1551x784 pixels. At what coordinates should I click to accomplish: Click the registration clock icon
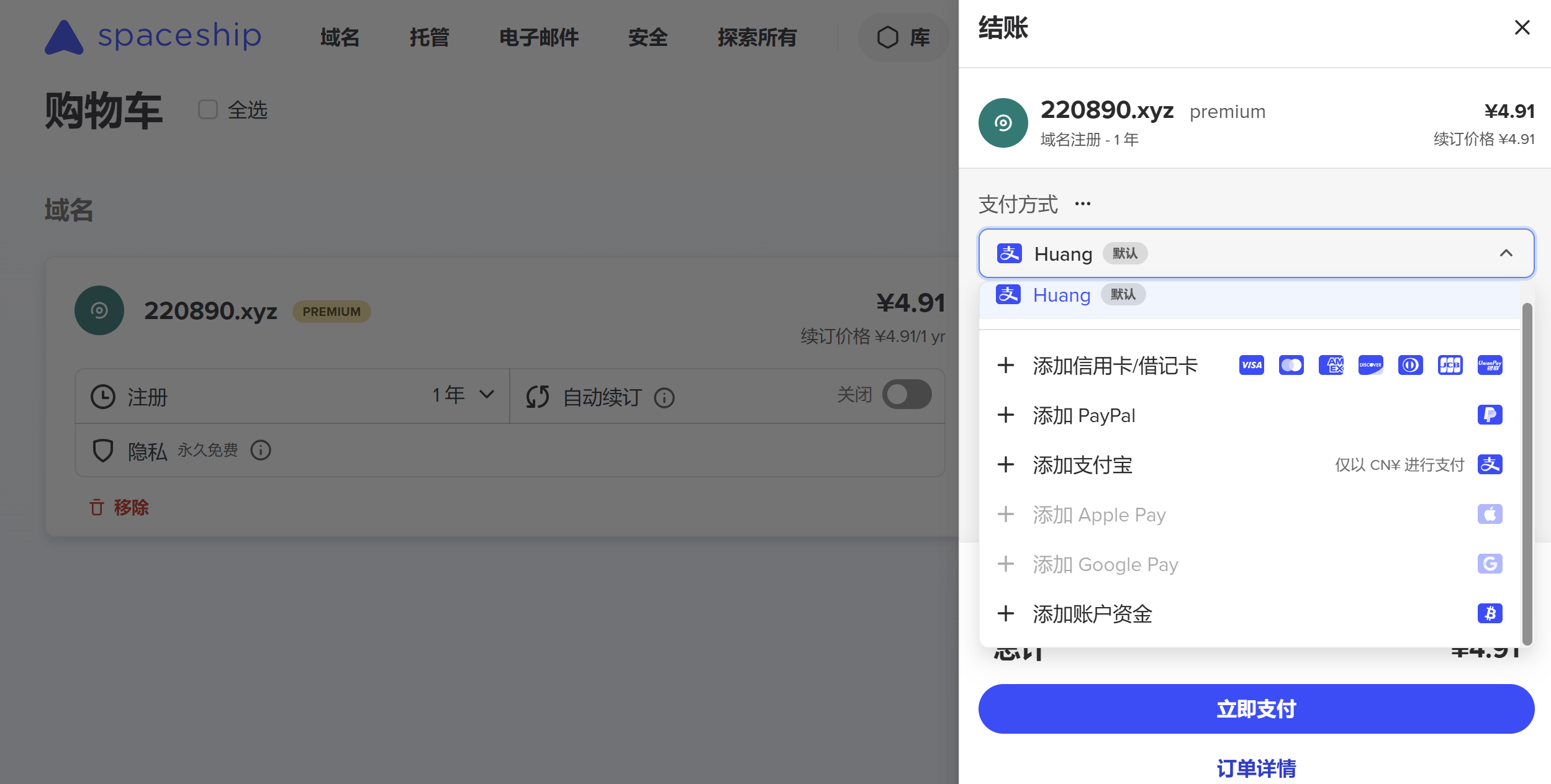coord(103,397)
